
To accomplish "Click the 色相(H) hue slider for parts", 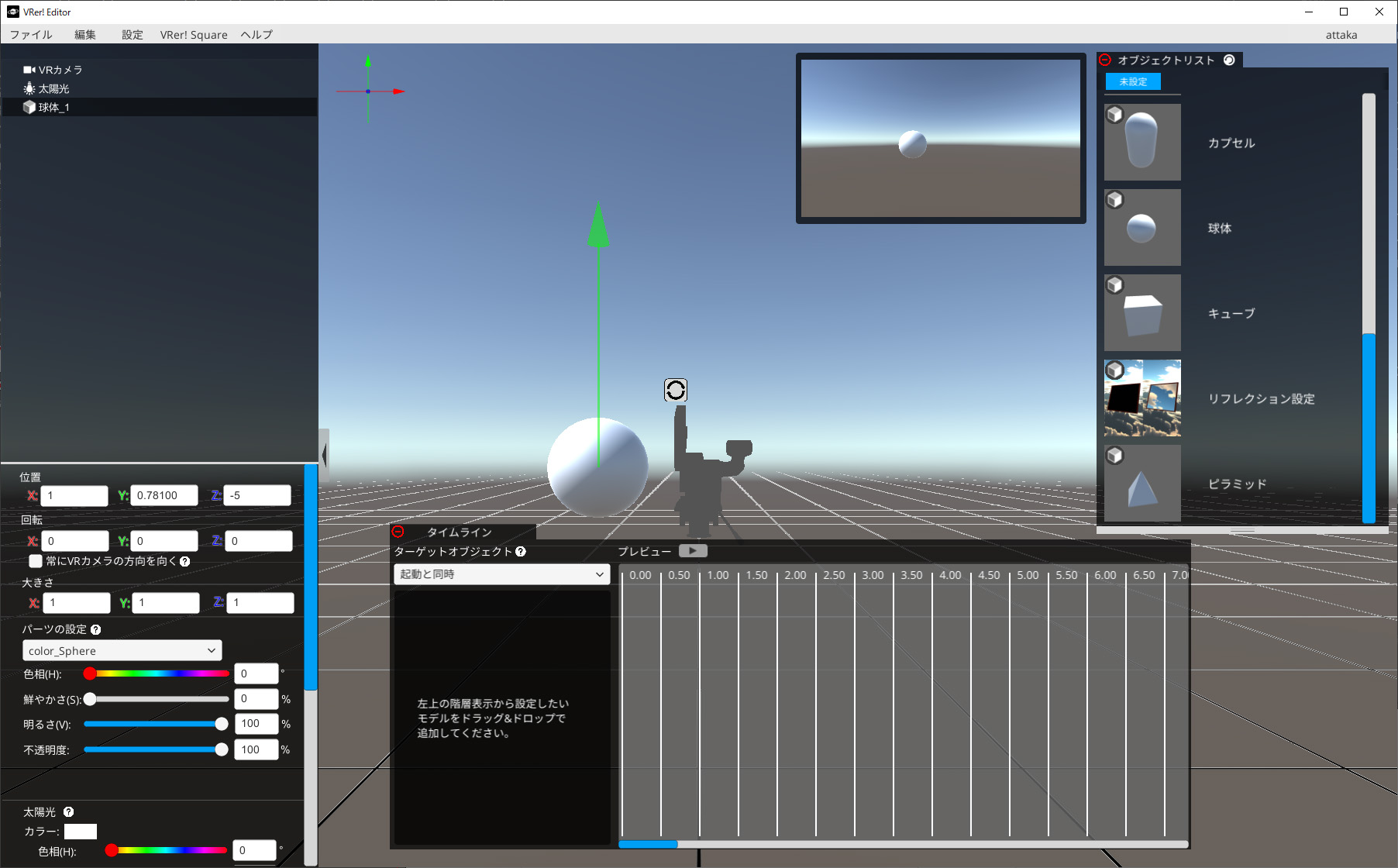I will [157, 673].
